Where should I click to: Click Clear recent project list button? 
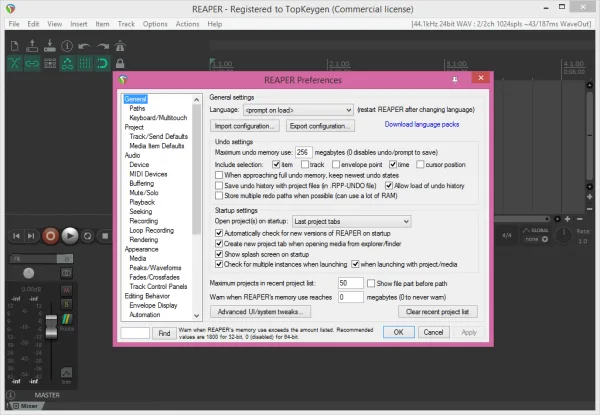(x=438, y=312)
